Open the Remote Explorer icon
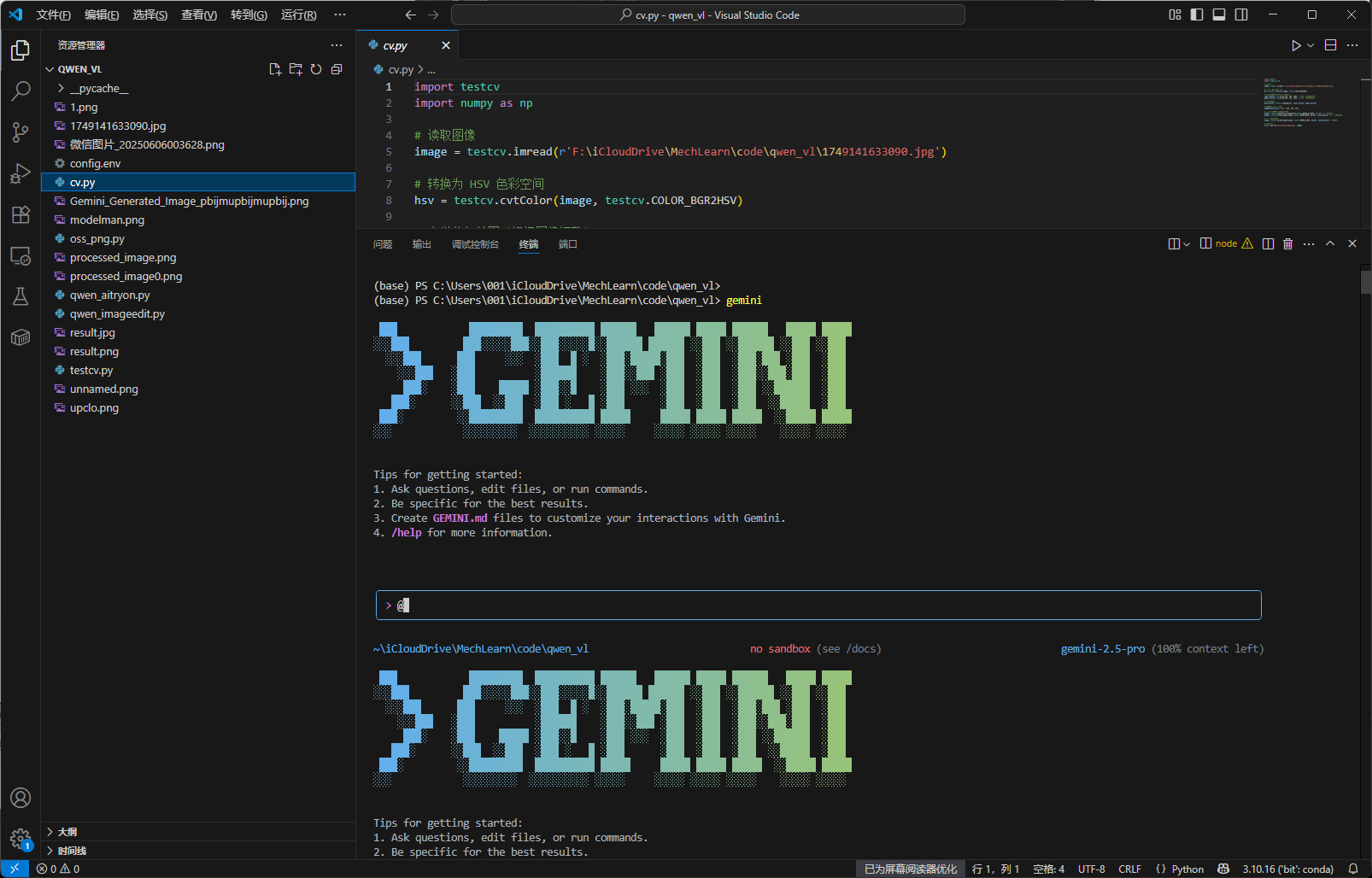 pyautogui.click(x=21, y=255)
